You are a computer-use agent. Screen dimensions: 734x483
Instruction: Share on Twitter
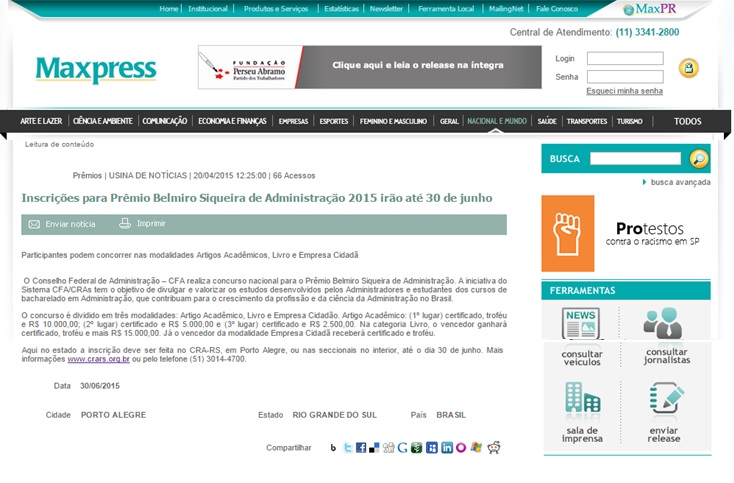(348, 447)
